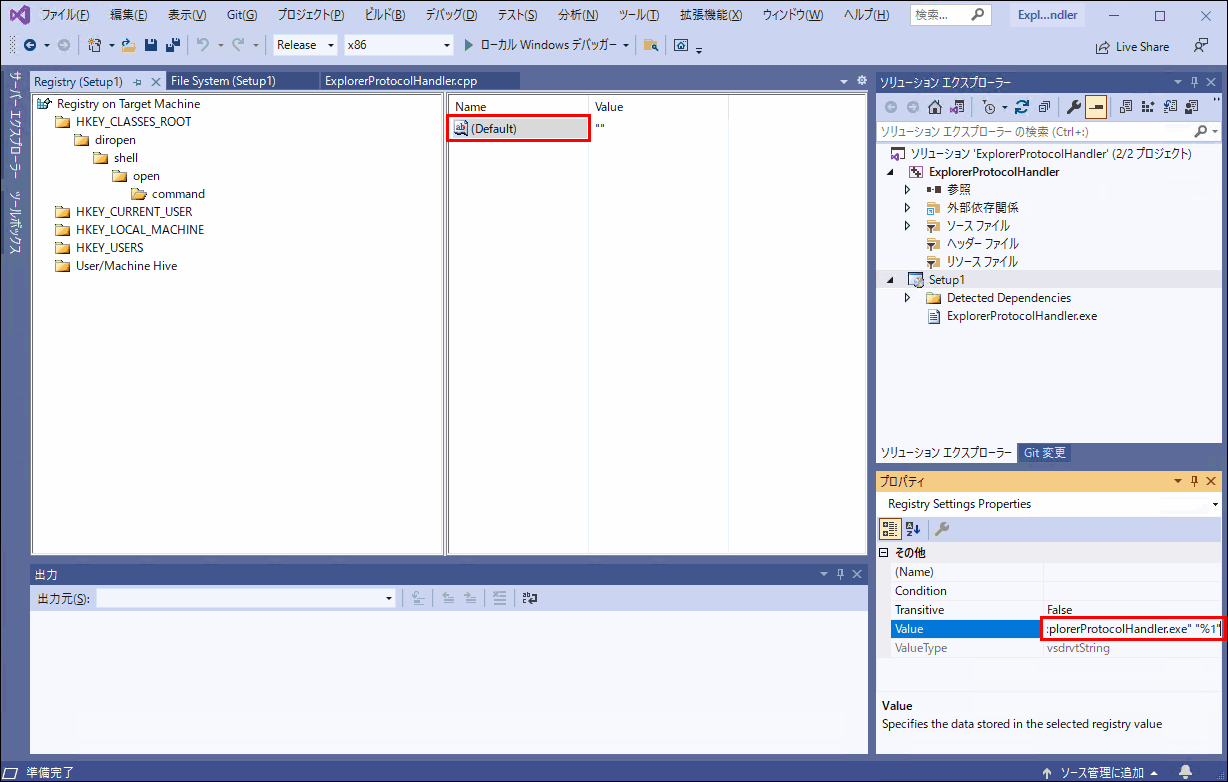Image resolution: width=1228 pixels, height=782 pixels.
Task: Open the ファイル(F) menu
Action: pyautogui.click(x=65, y=15)
